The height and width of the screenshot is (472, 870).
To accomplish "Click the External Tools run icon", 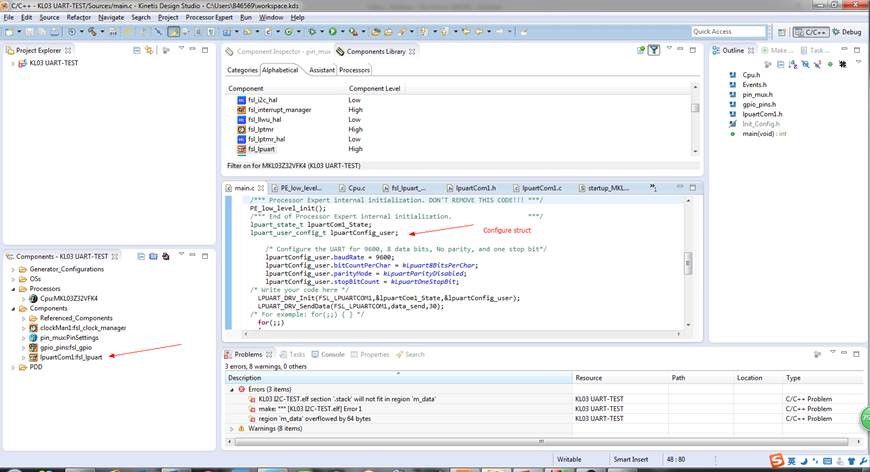I will (353, 32).
